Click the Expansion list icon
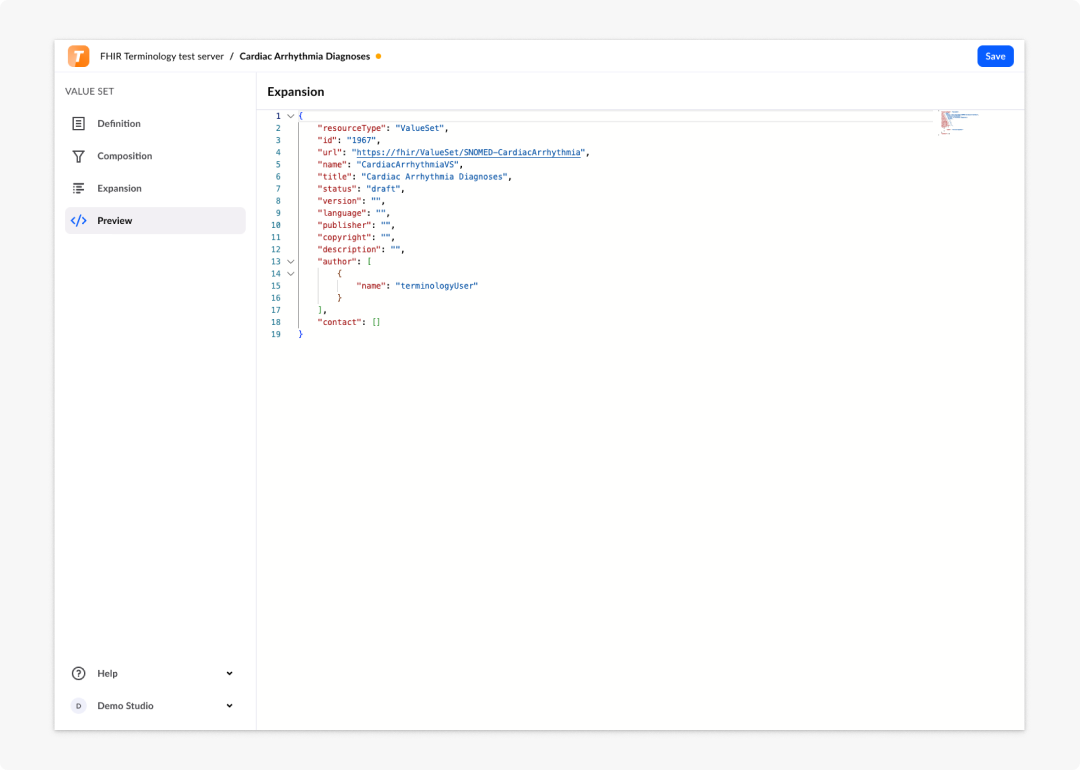 [79, 188]
